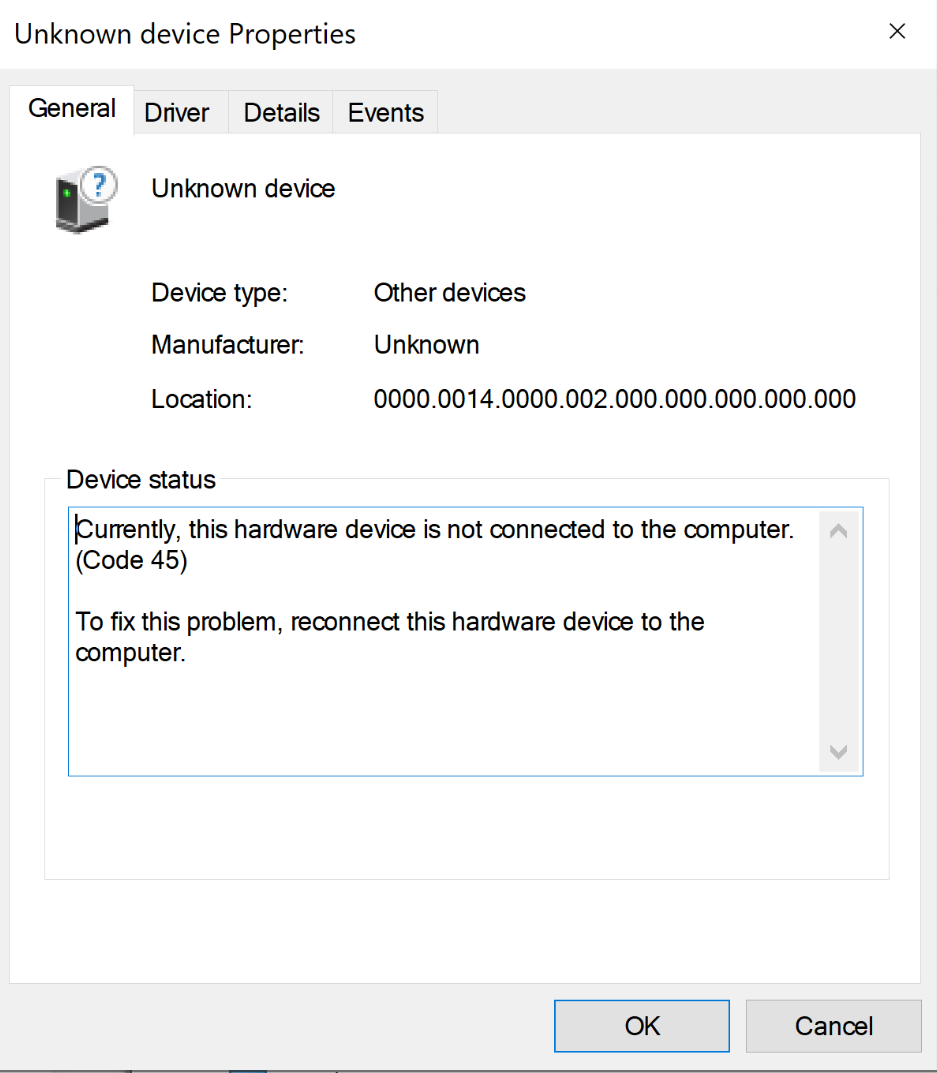Open the Details tab
The image size is (937, 1073).
coord(281,113)
